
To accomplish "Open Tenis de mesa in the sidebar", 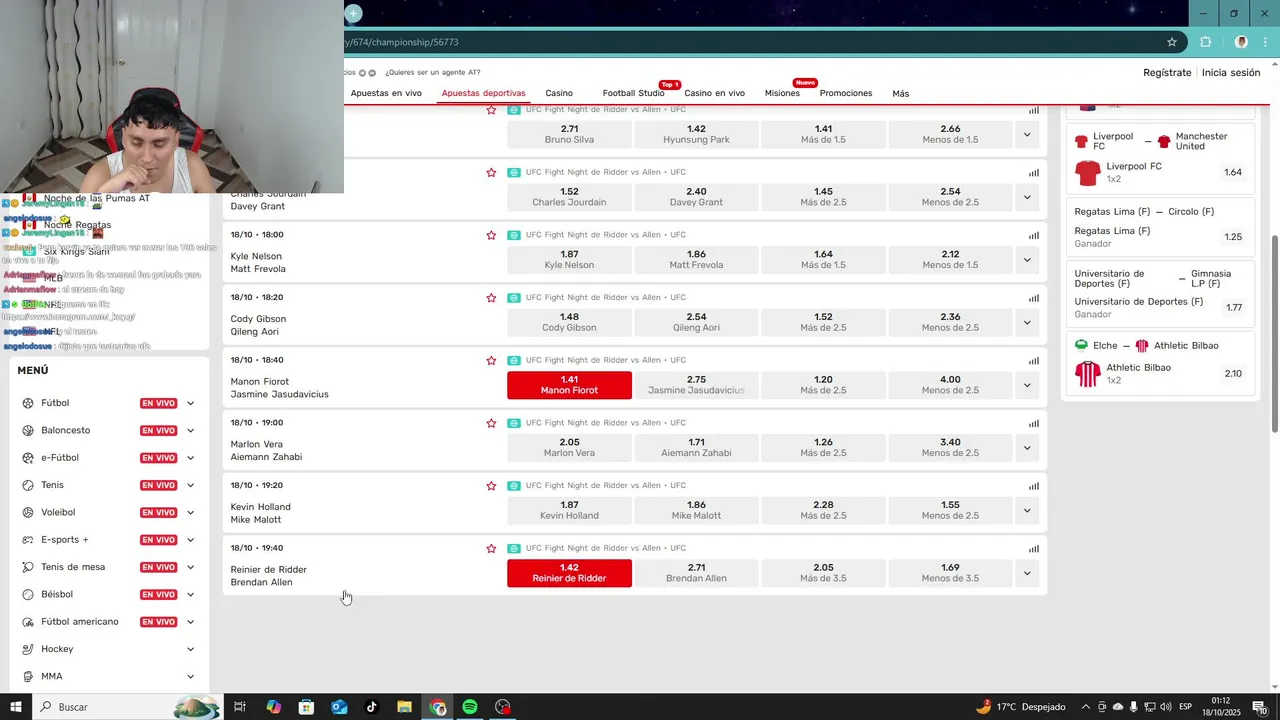I will [73, 567].
